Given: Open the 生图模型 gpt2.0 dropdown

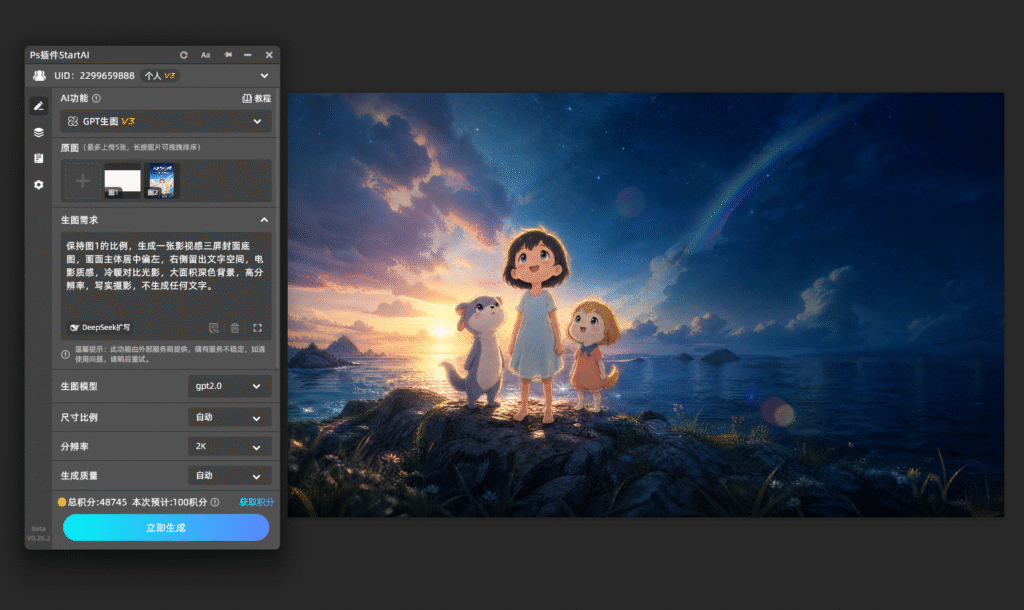Looking at the screenshot, I should [x=229, y=386].
